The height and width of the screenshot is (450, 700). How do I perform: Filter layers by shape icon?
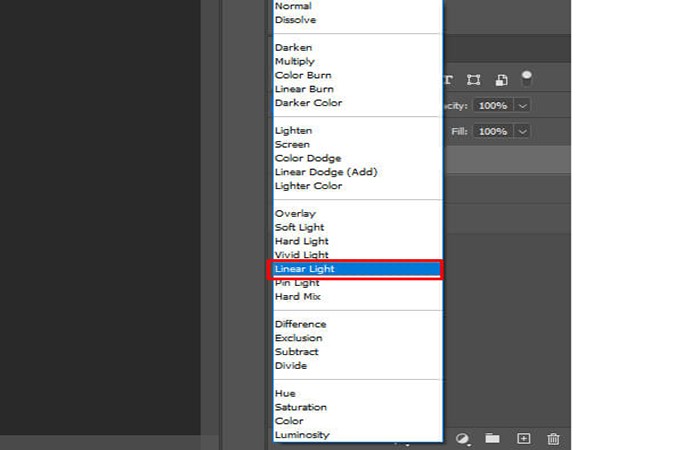click(474, 80)
